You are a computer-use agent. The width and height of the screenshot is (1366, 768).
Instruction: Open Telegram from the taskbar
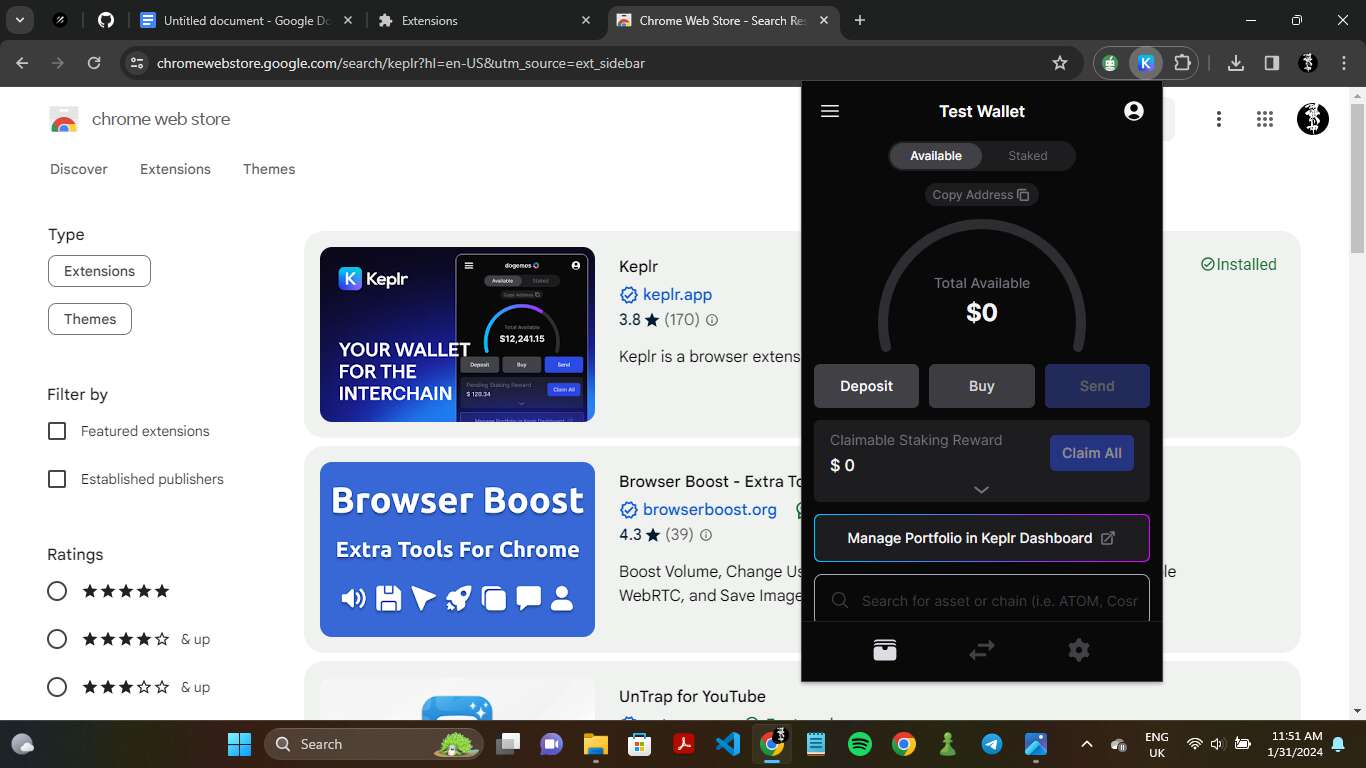tap(992, 744)
